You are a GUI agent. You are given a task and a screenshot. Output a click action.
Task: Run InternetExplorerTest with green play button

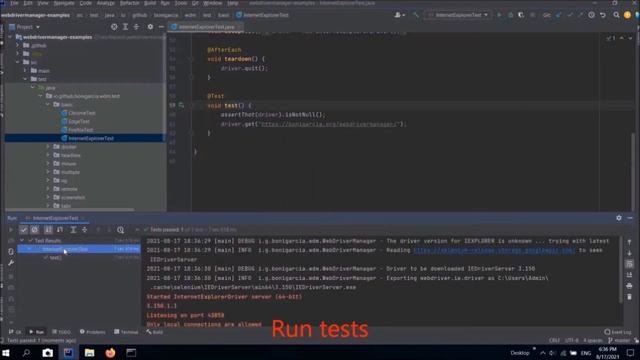coord(499,15)
